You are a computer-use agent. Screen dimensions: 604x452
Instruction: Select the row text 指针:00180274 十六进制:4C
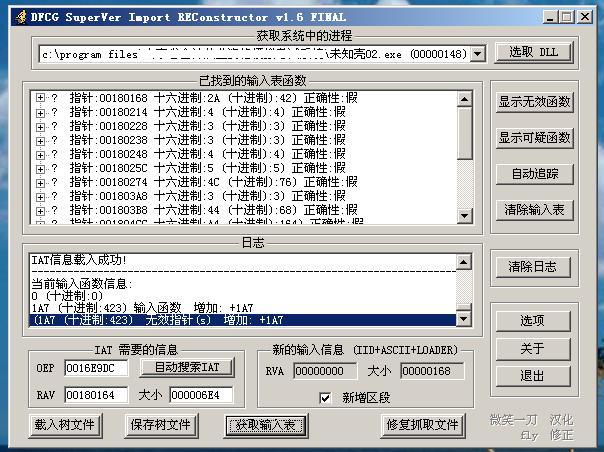click(x=213, y=182)
